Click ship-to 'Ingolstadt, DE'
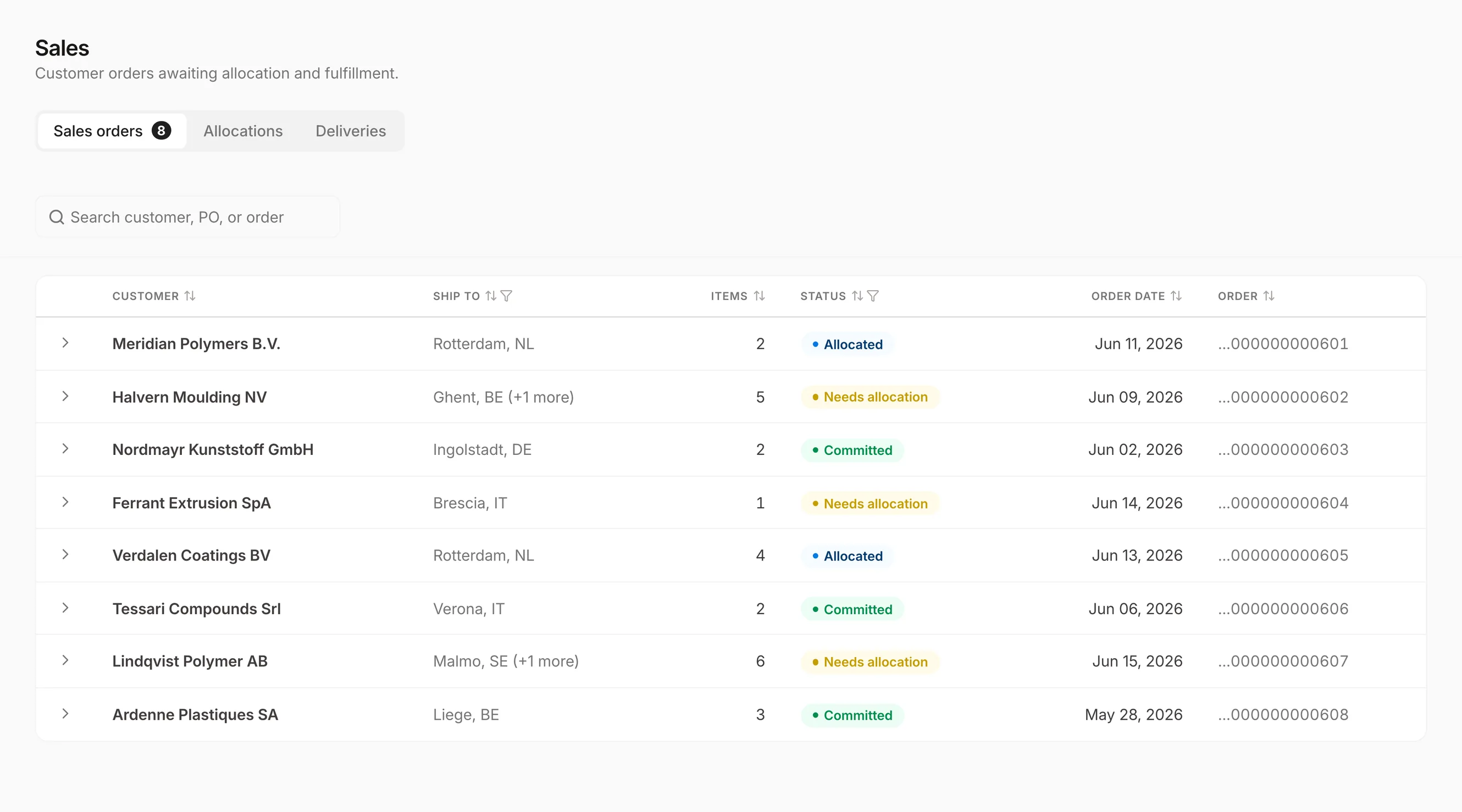 point(482,450)
